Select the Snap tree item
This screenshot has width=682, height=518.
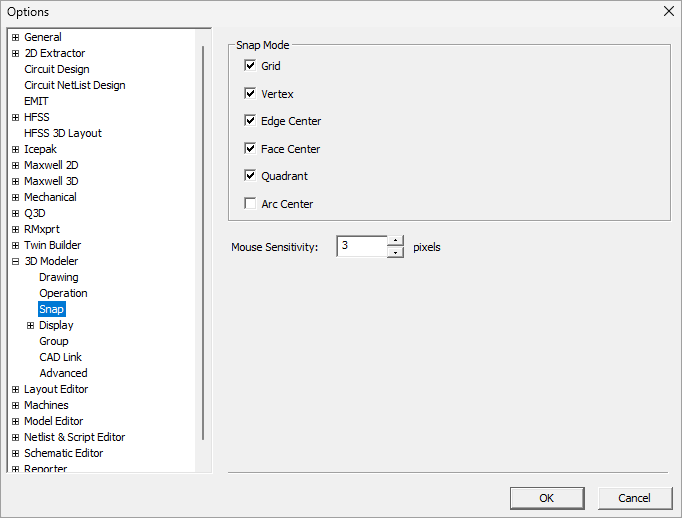51,309
